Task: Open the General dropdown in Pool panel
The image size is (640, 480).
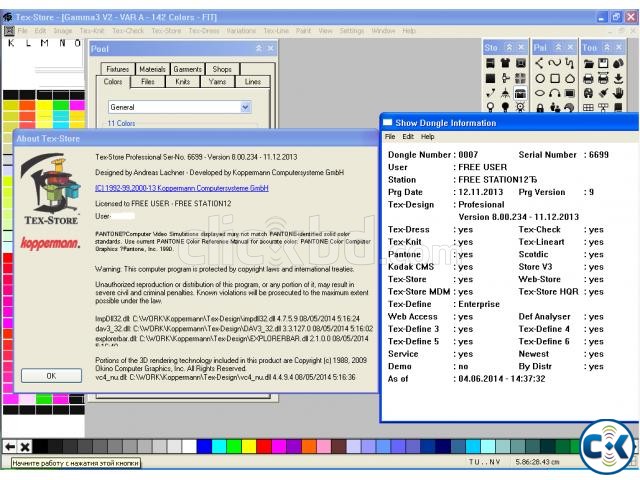Action: point(245,107)
